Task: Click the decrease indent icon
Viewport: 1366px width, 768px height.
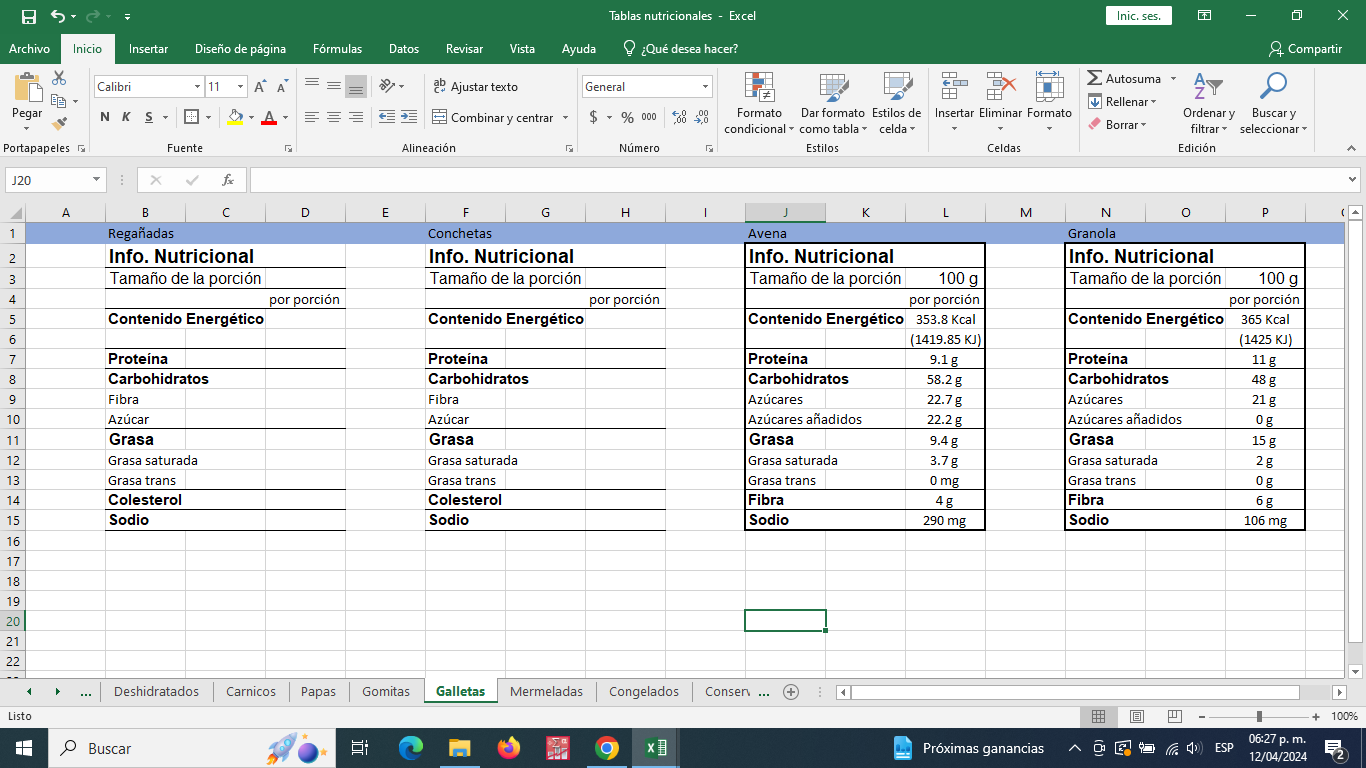Action: click(x=387, y=117)
